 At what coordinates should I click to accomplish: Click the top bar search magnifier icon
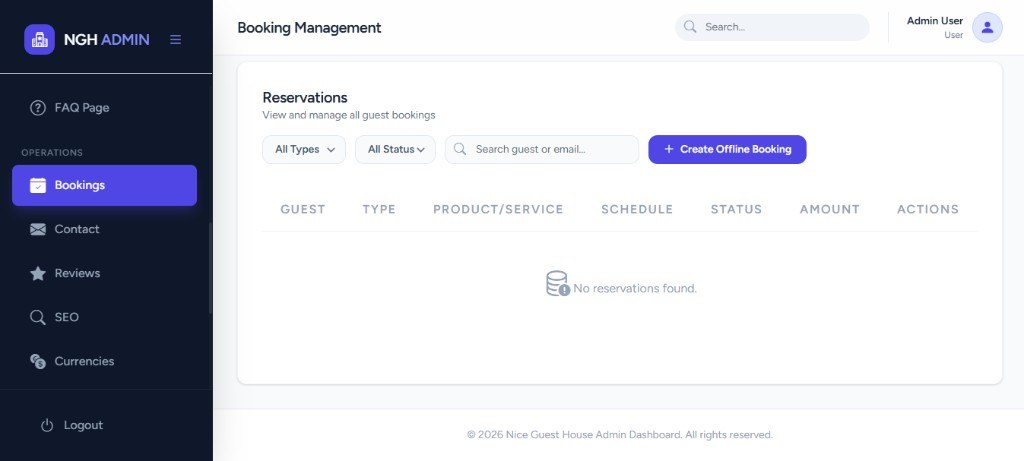690,27
